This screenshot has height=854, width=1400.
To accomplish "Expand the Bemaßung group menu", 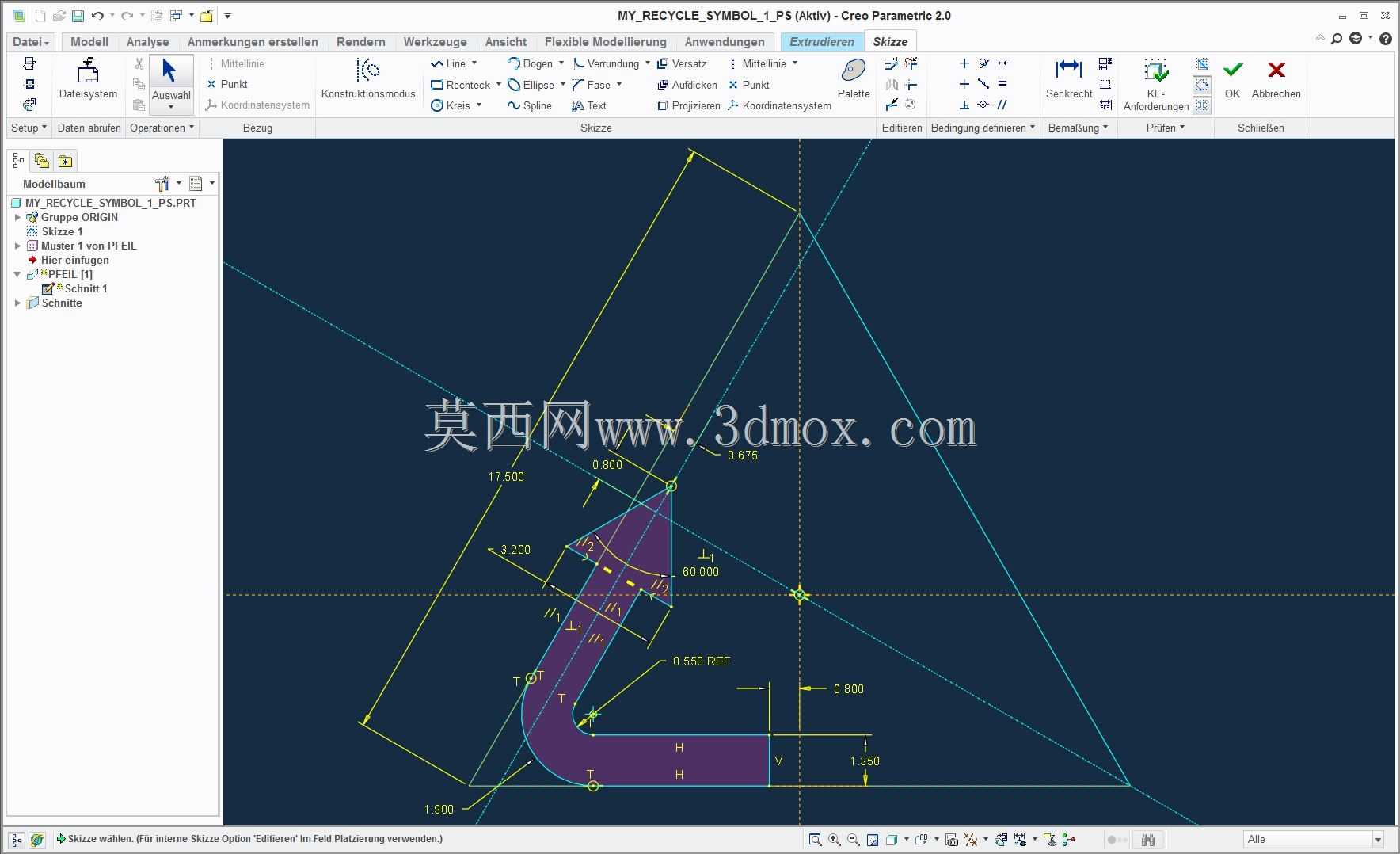I will point(1078,128).
